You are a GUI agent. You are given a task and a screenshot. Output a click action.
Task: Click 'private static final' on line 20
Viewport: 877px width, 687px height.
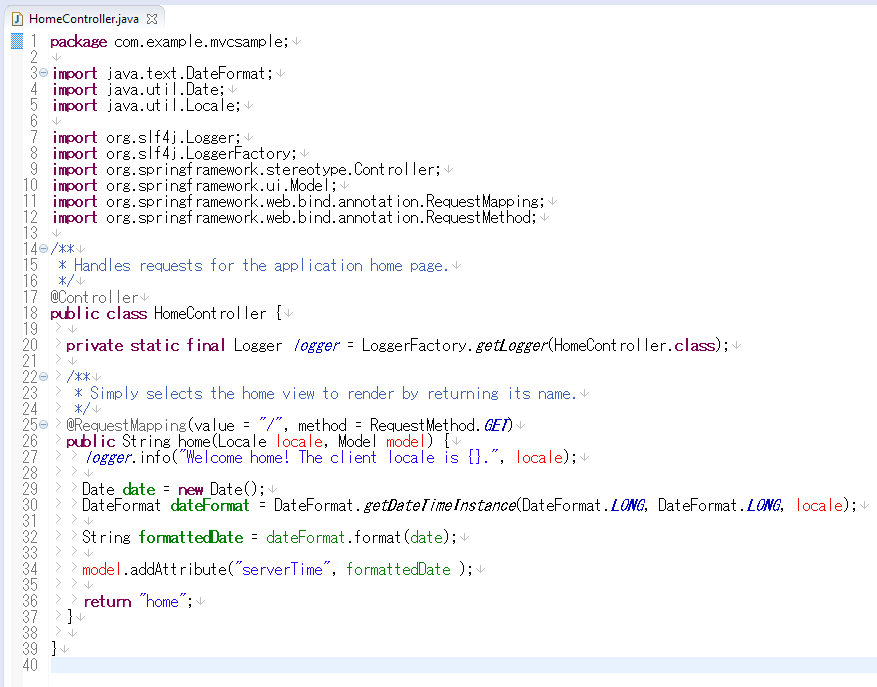point(145,345)
